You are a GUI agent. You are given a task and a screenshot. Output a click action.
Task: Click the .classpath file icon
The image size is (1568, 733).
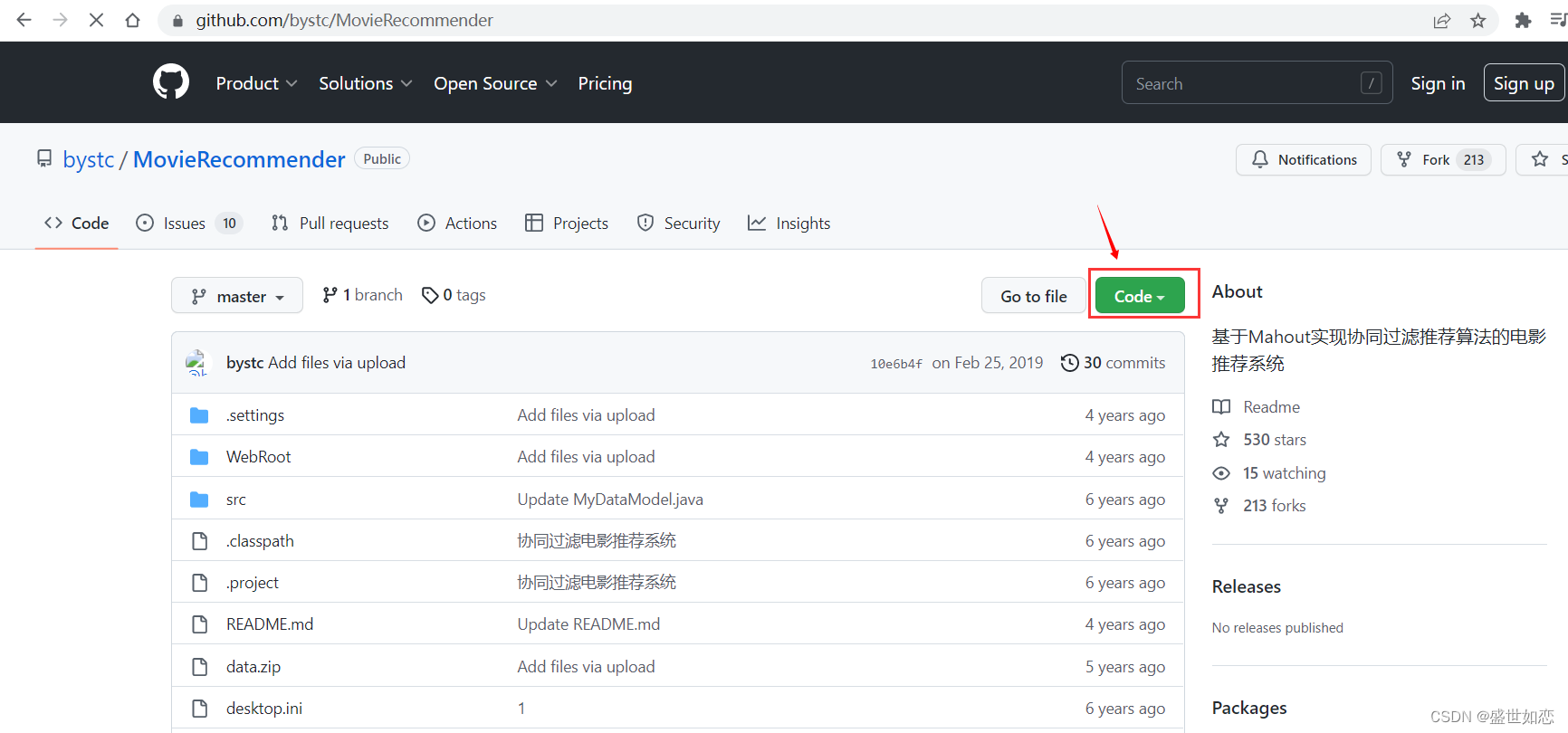200,541
